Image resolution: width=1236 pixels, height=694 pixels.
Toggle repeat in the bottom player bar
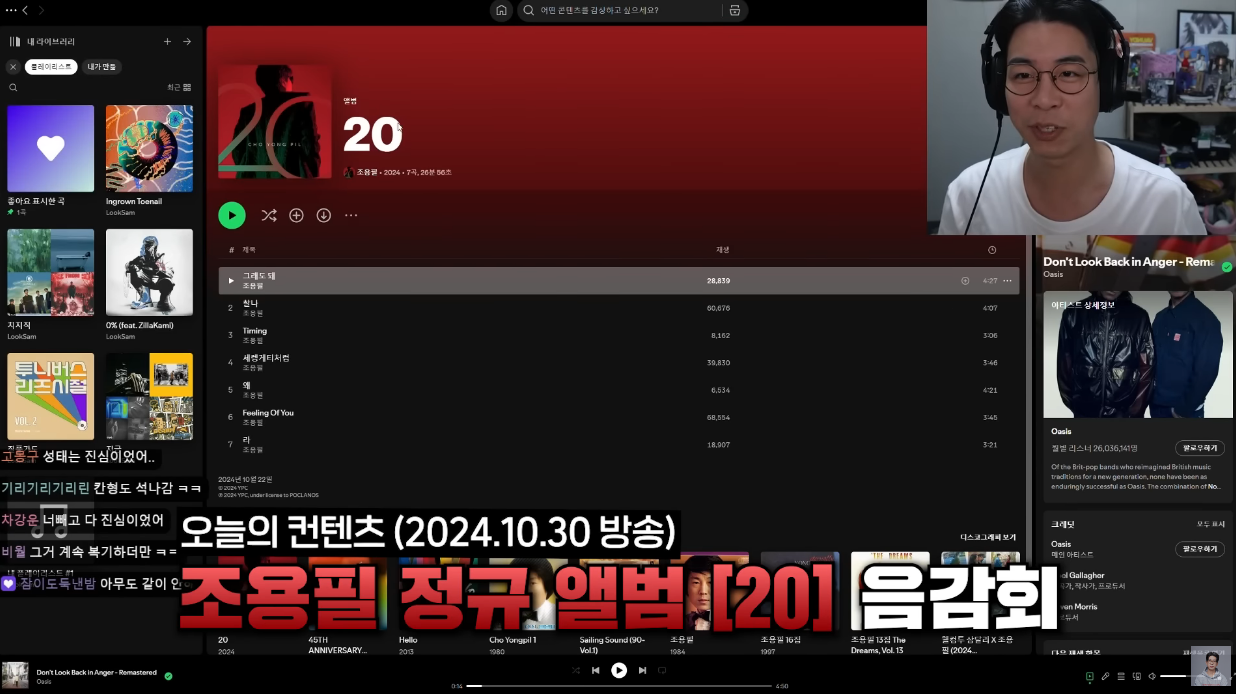point(662,670)
